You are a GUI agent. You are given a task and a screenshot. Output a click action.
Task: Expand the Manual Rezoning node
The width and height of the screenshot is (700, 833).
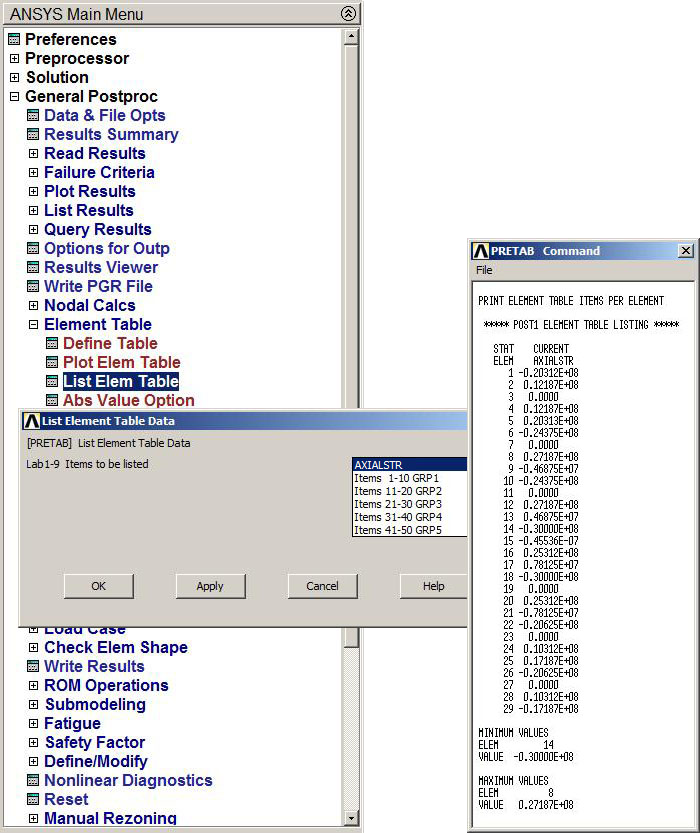click(x=33, y=819)
